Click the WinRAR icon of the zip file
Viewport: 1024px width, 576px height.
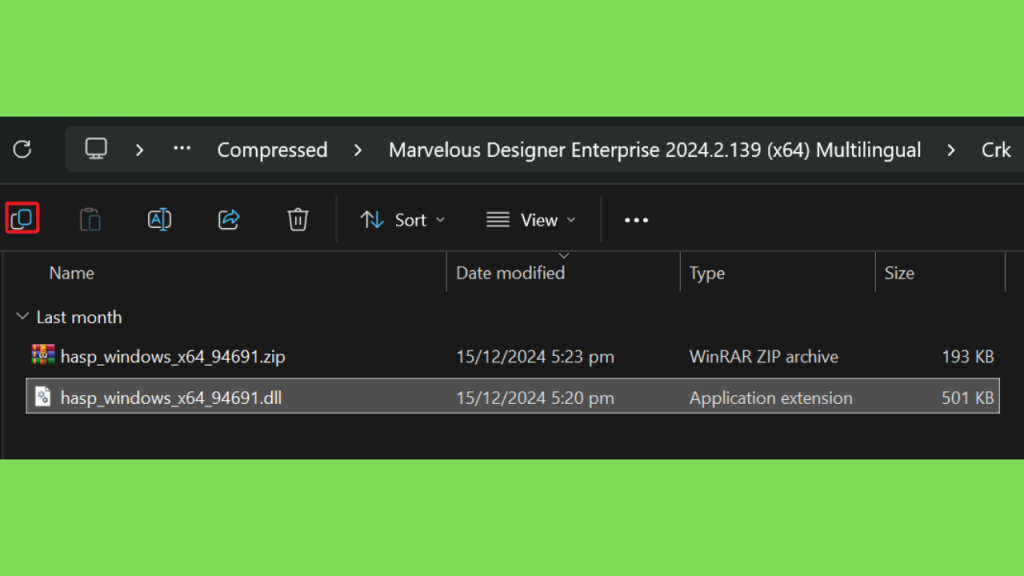(x=43, y=355)
